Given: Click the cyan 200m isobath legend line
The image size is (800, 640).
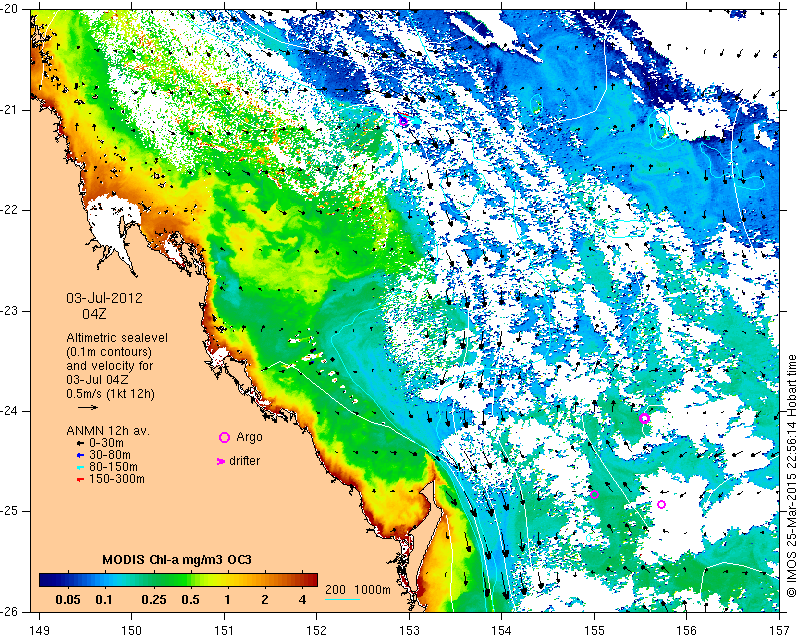Looking at the screenshot, I should pyautogui.click(x=342, y=599).
